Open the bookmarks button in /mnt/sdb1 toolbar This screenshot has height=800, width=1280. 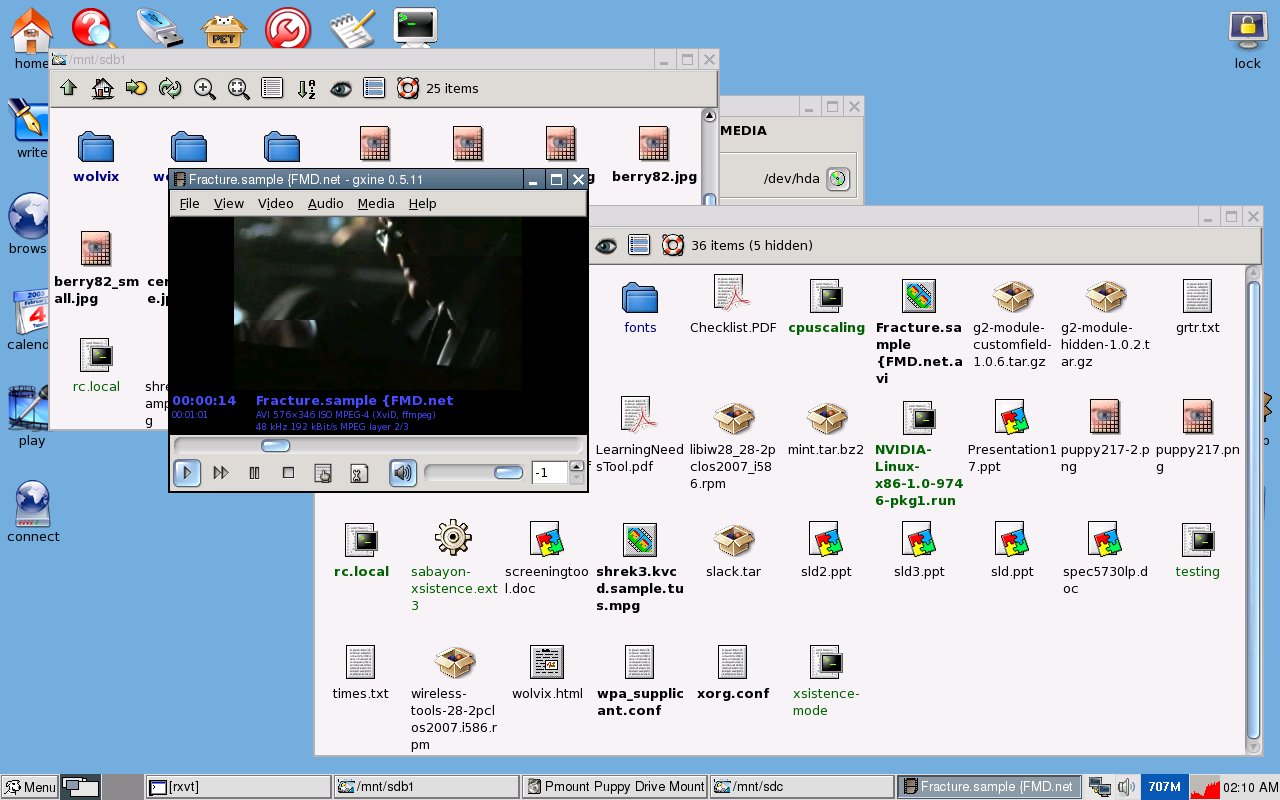pos(136,88)
